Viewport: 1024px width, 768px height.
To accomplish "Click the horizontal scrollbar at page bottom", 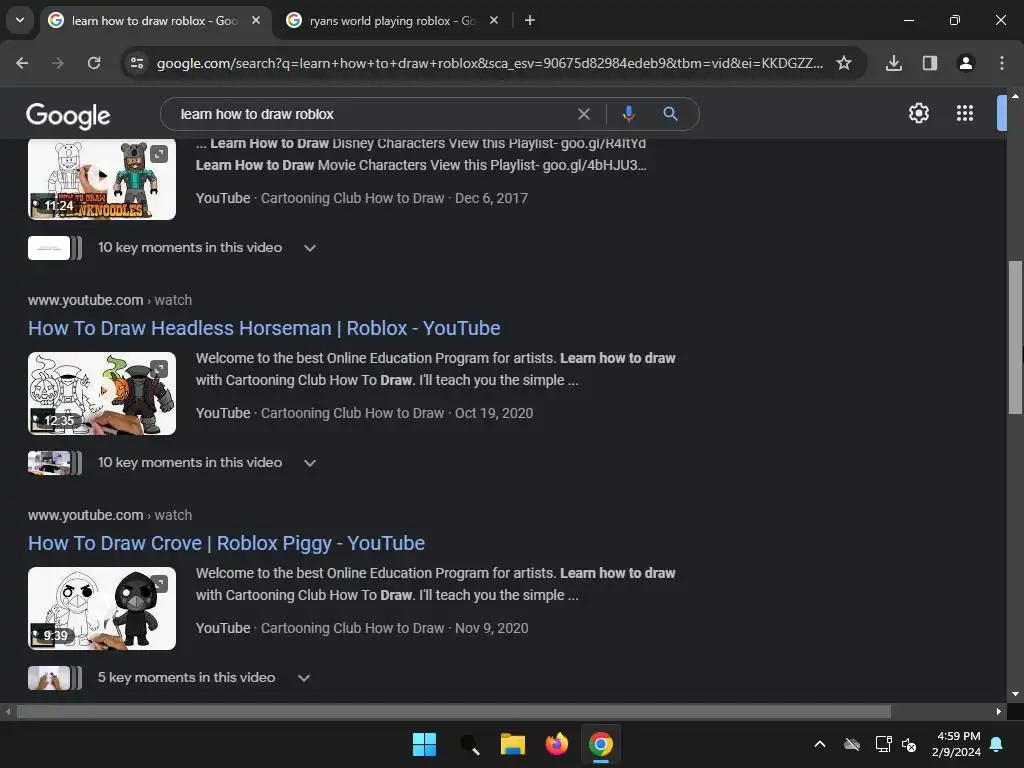I will (454, 711).
